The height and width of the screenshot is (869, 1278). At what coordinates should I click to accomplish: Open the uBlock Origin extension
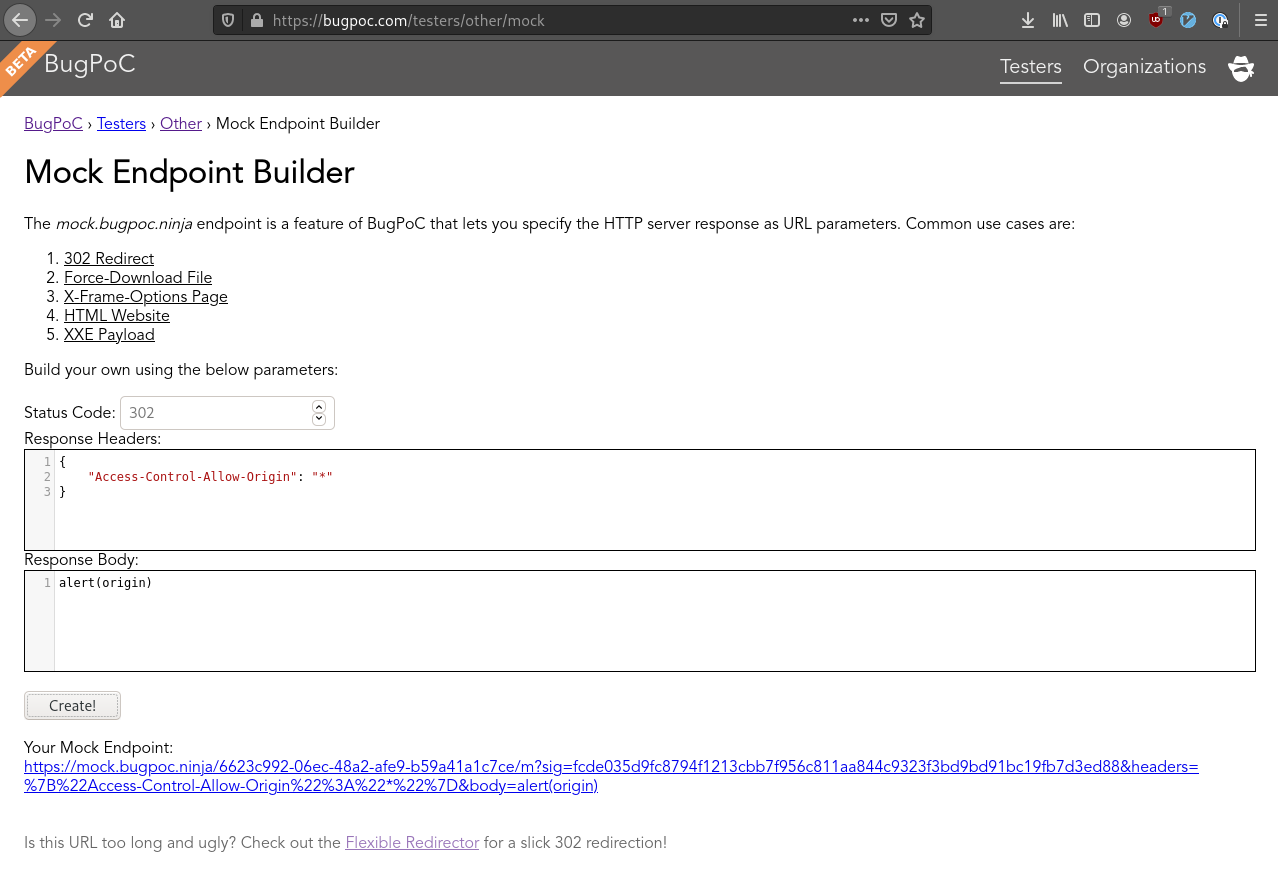(x=1157, y=19)
